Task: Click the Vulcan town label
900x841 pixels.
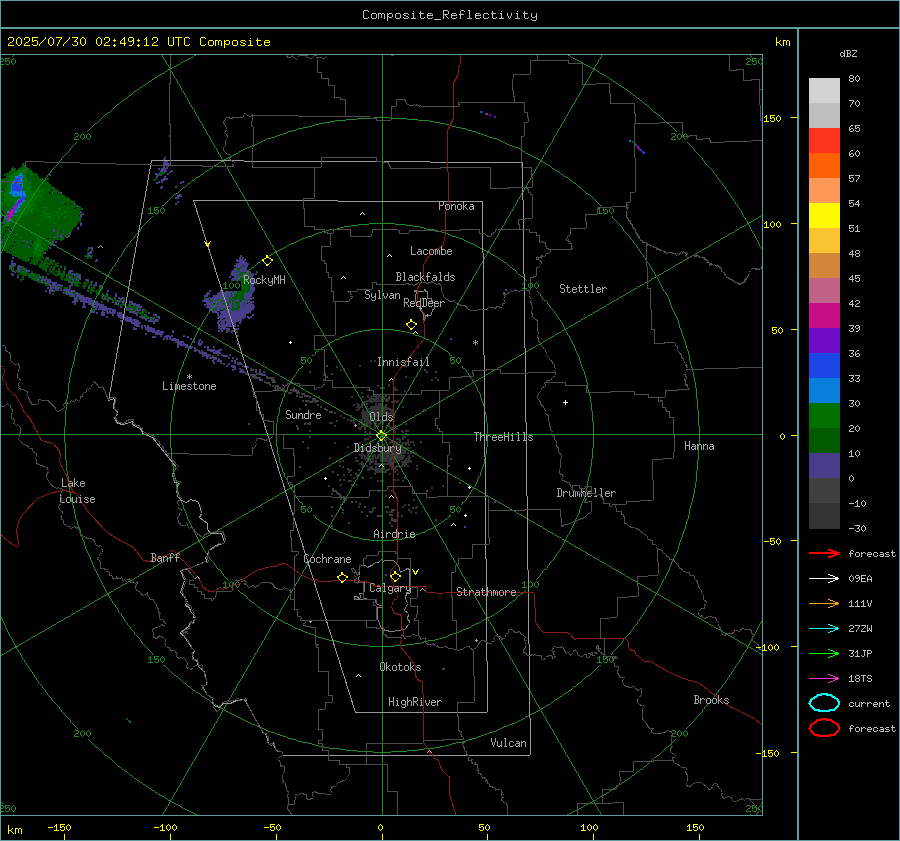Action: point(508,743)
